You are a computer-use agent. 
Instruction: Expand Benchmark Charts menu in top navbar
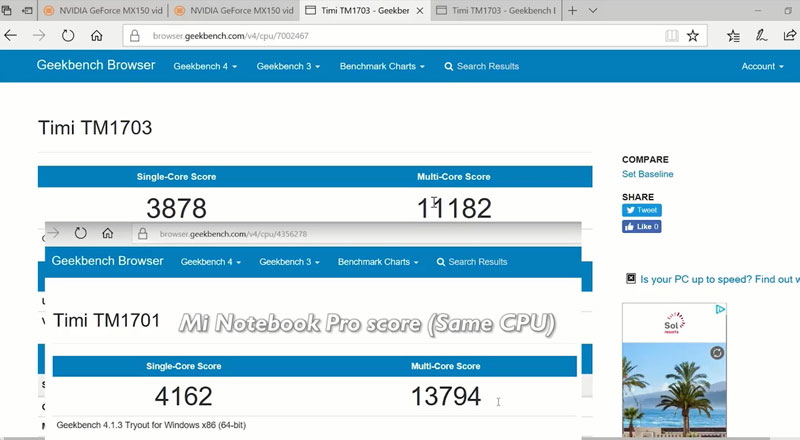click(x=382, y=66)
